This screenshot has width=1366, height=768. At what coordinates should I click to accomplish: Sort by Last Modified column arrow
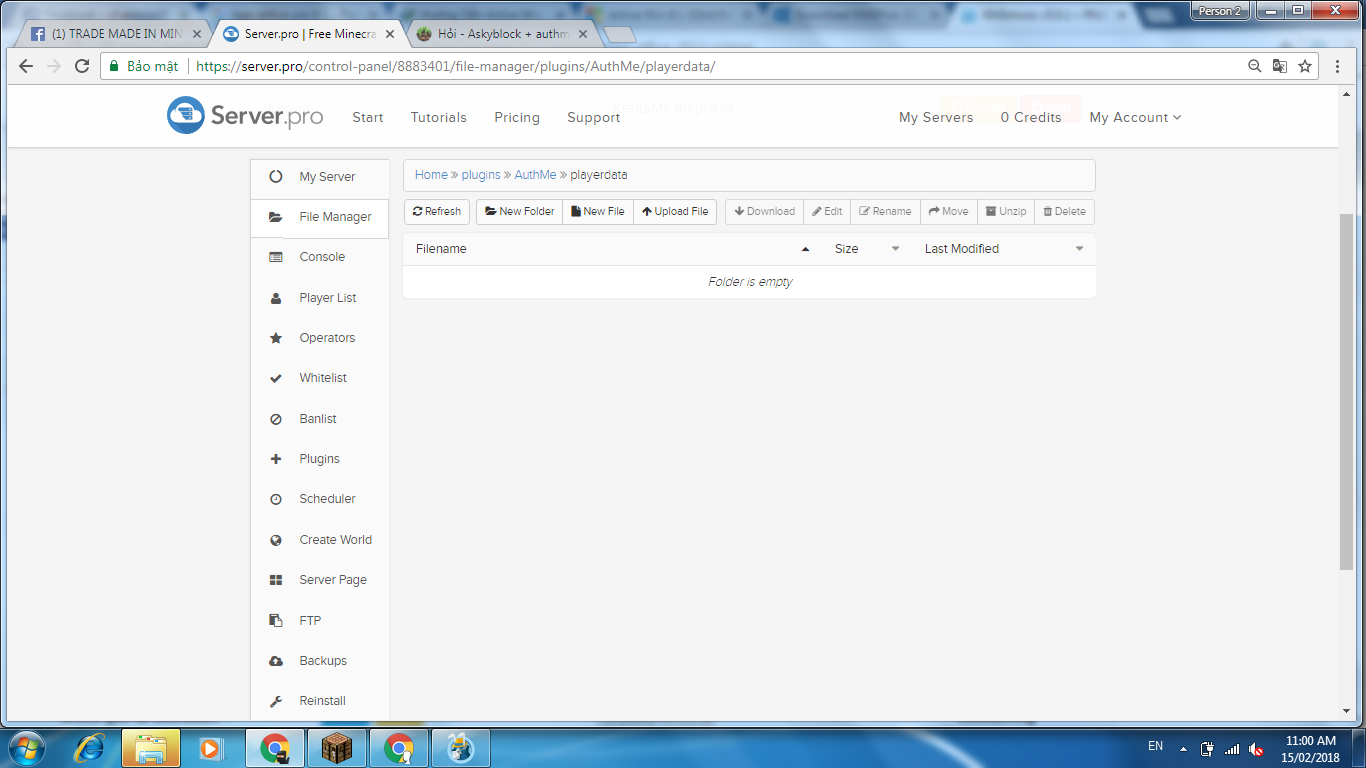(1079, 249)
